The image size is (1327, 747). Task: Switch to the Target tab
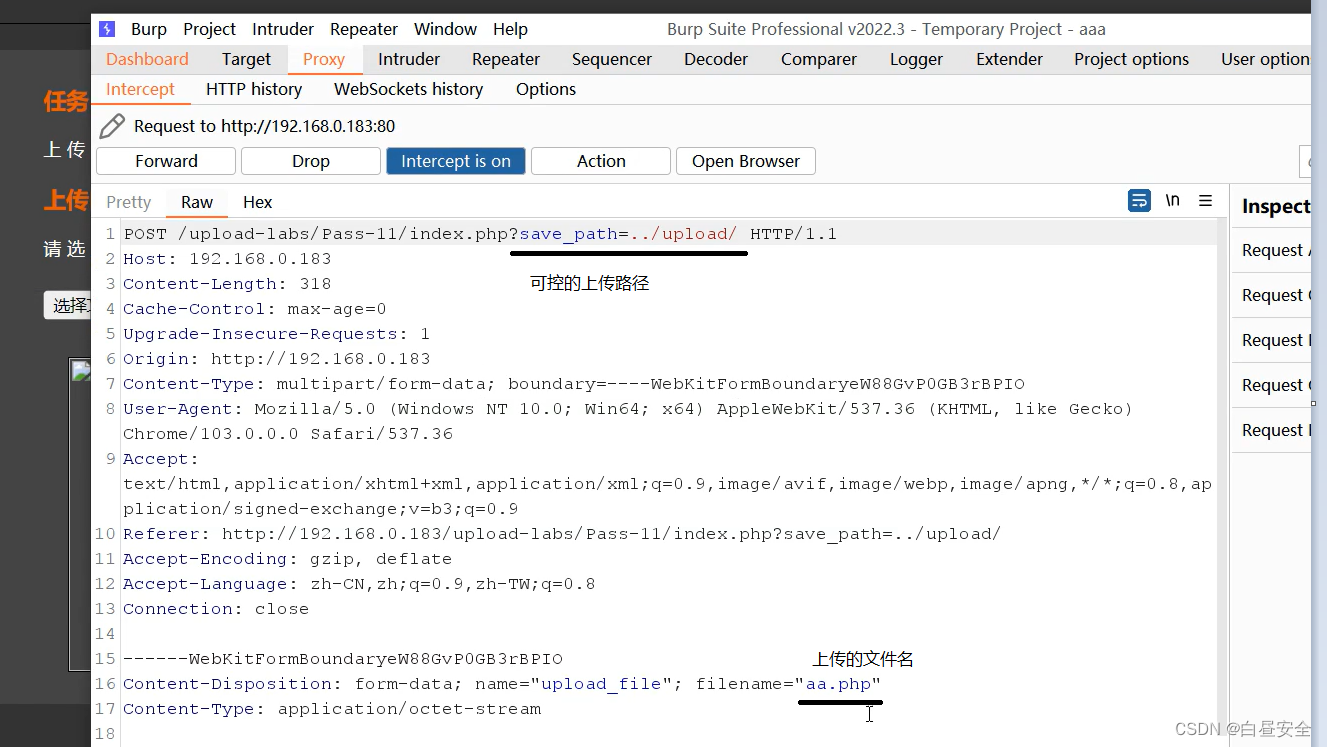point(247,59)
